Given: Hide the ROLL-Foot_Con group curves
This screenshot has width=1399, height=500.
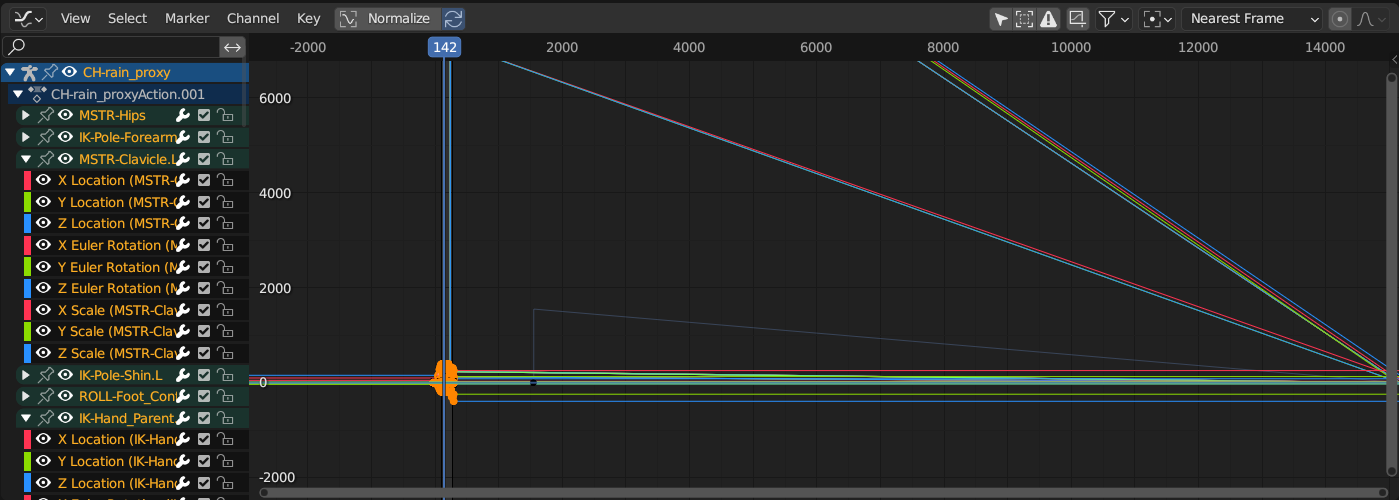Looking at the screenshot, I should coord(66,396).
